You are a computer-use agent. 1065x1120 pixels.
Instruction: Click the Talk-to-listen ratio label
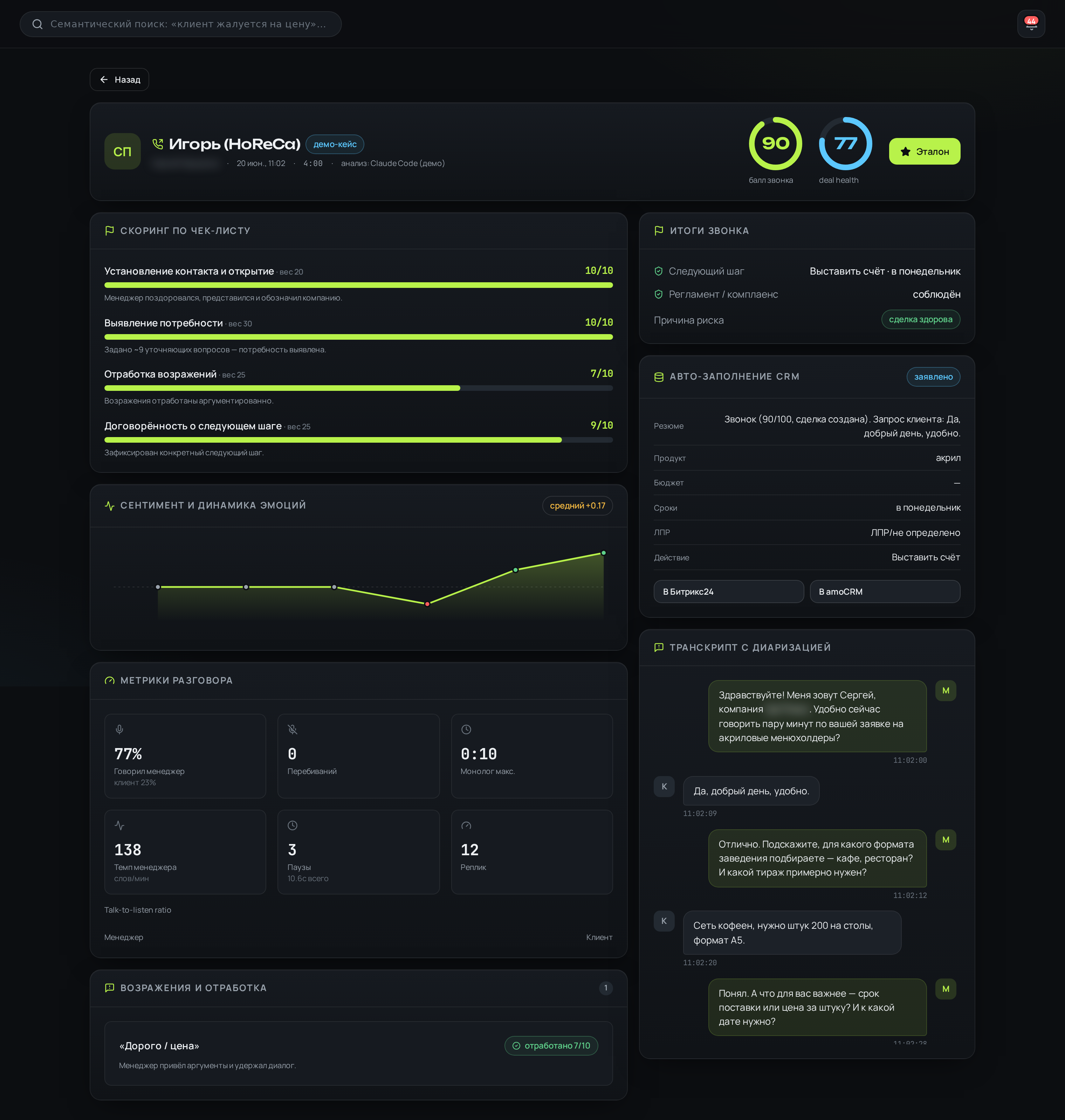click(x=137, y=910)
